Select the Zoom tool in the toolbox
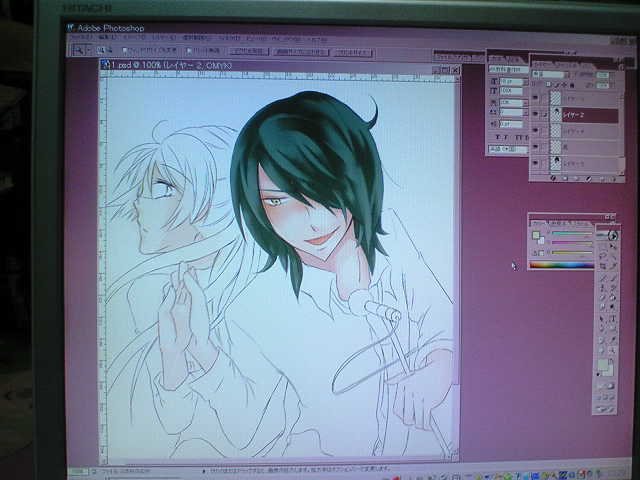The image size is (640, 480). coord(613,350)
